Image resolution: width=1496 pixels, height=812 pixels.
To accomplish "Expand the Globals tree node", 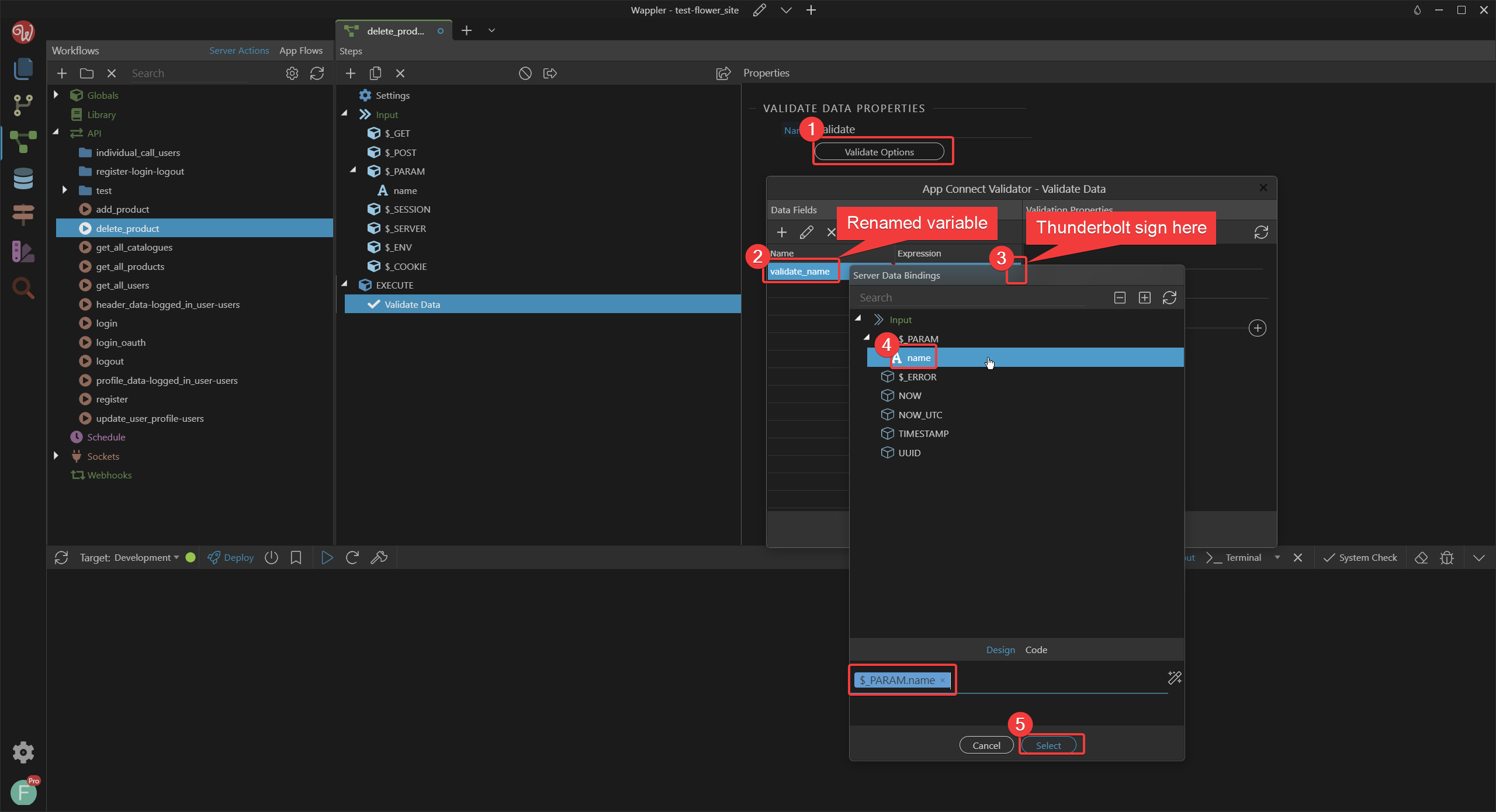I will pyautogui.click(x=56, y=95).
